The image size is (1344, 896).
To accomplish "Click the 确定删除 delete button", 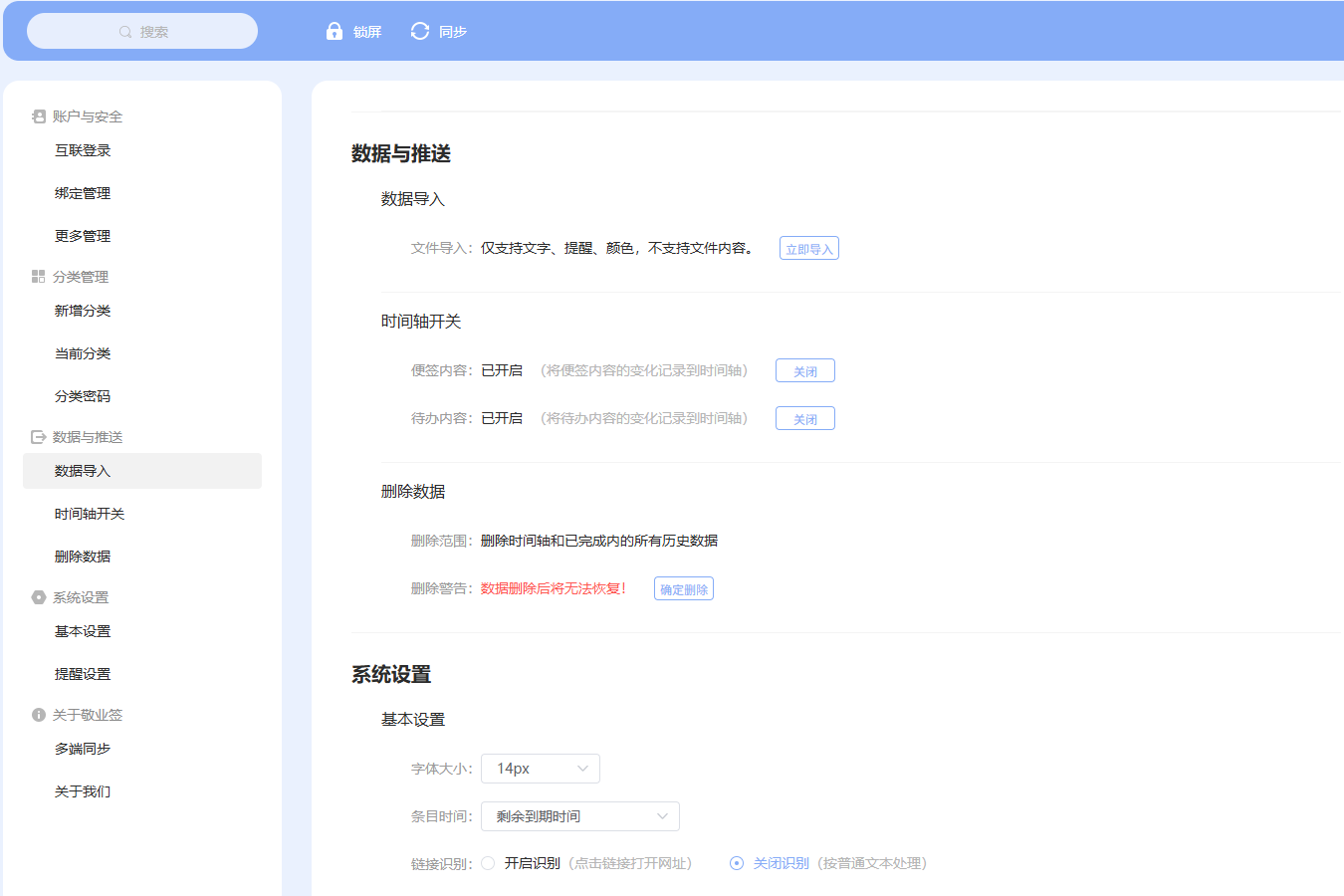I will [x=683, y=587].
